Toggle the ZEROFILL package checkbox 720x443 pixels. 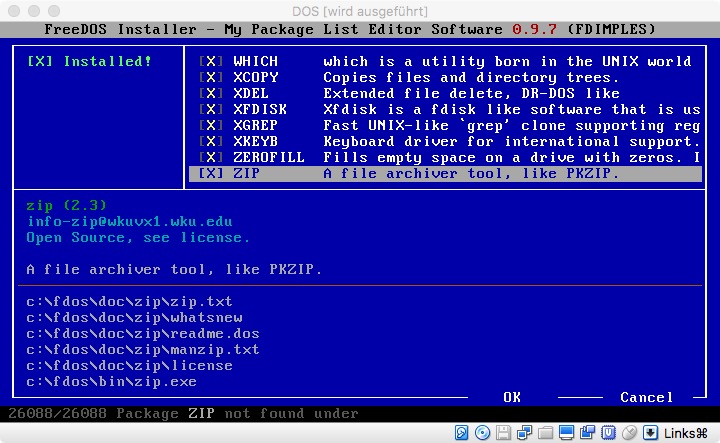211,158
